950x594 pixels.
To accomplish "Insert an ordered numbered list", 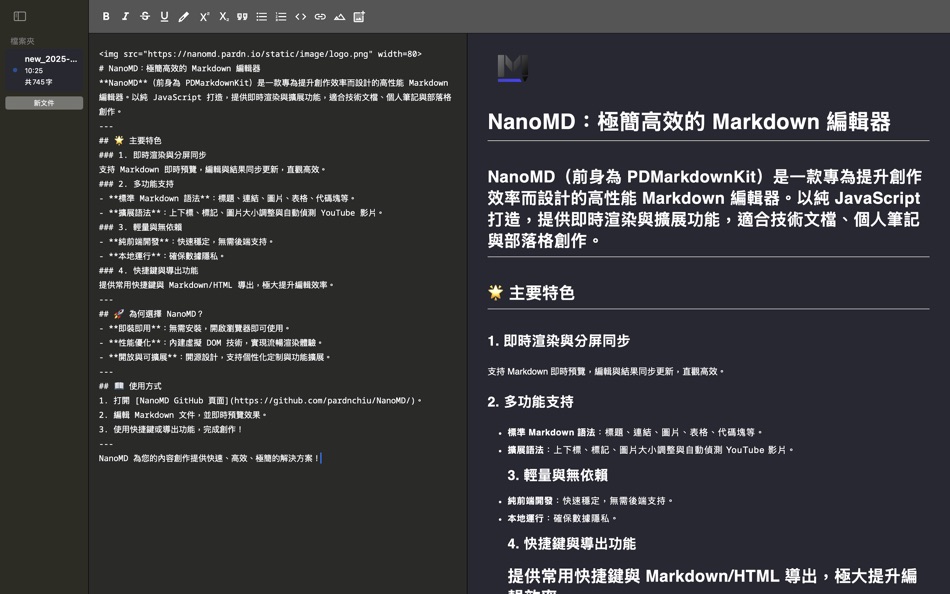I will [281, 16].
